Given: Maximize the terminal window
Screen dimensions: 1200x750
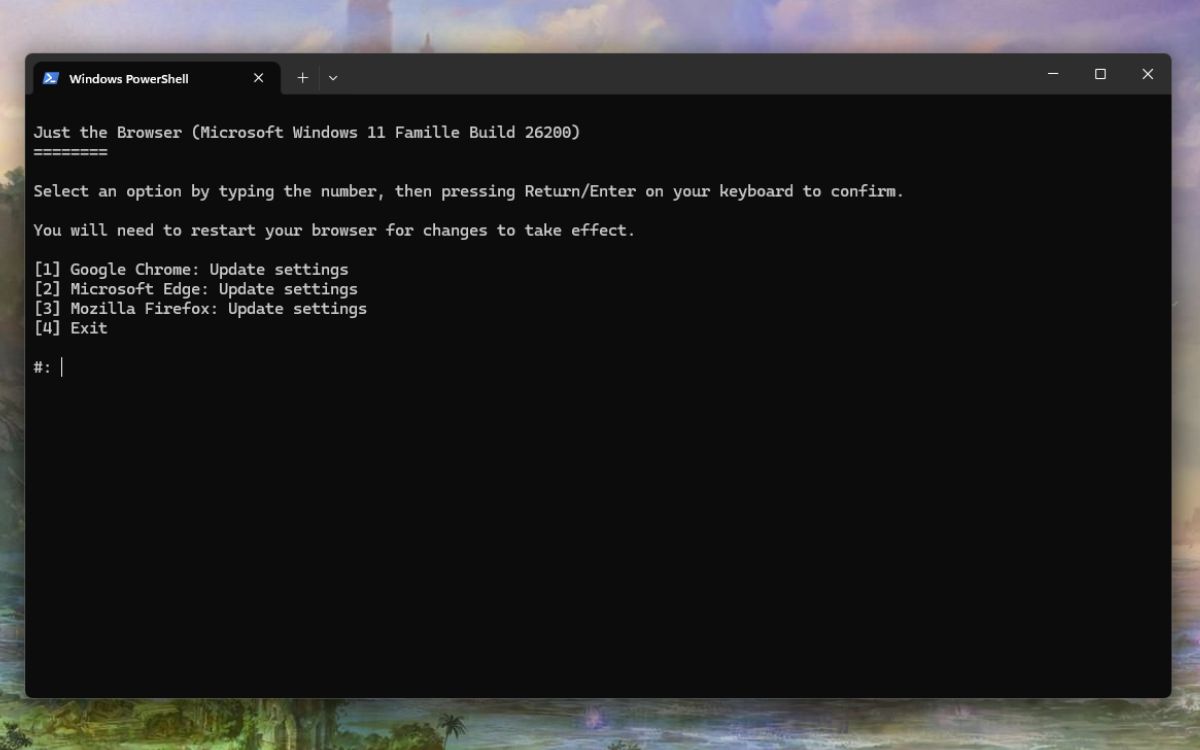Looking at the screenshot, I should point(1100,74).
